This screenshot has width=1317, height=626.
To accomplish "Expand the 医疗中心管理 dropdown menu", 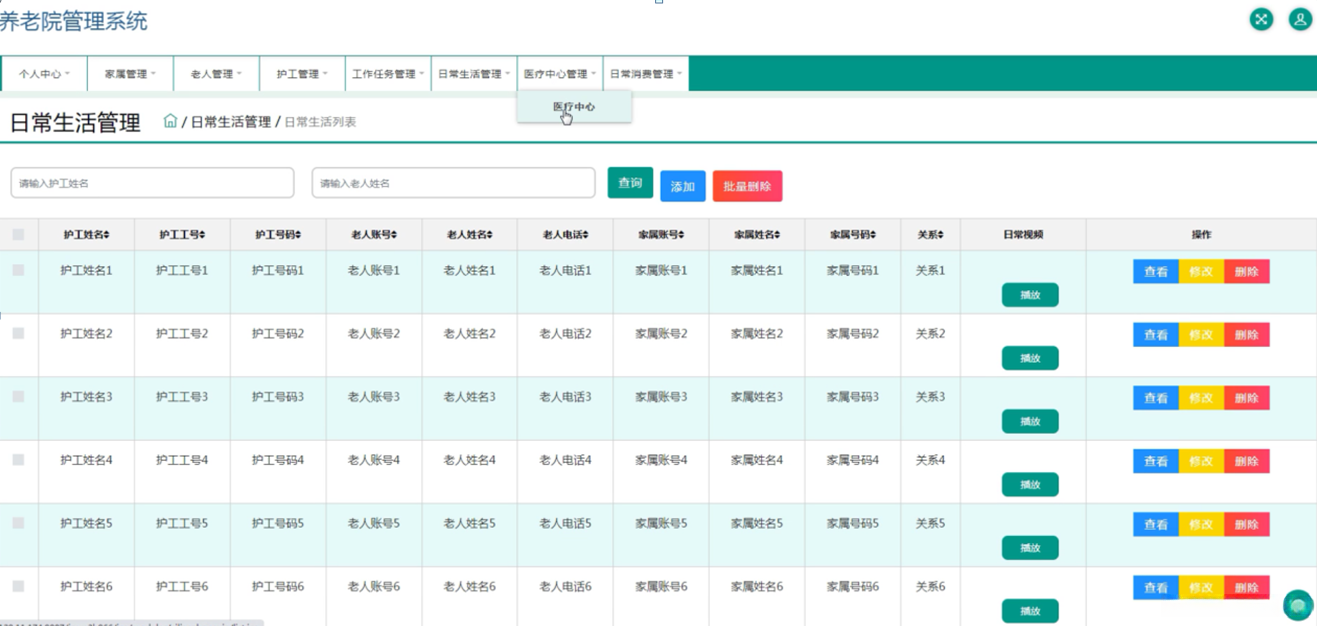I will (x=560, y=74).
